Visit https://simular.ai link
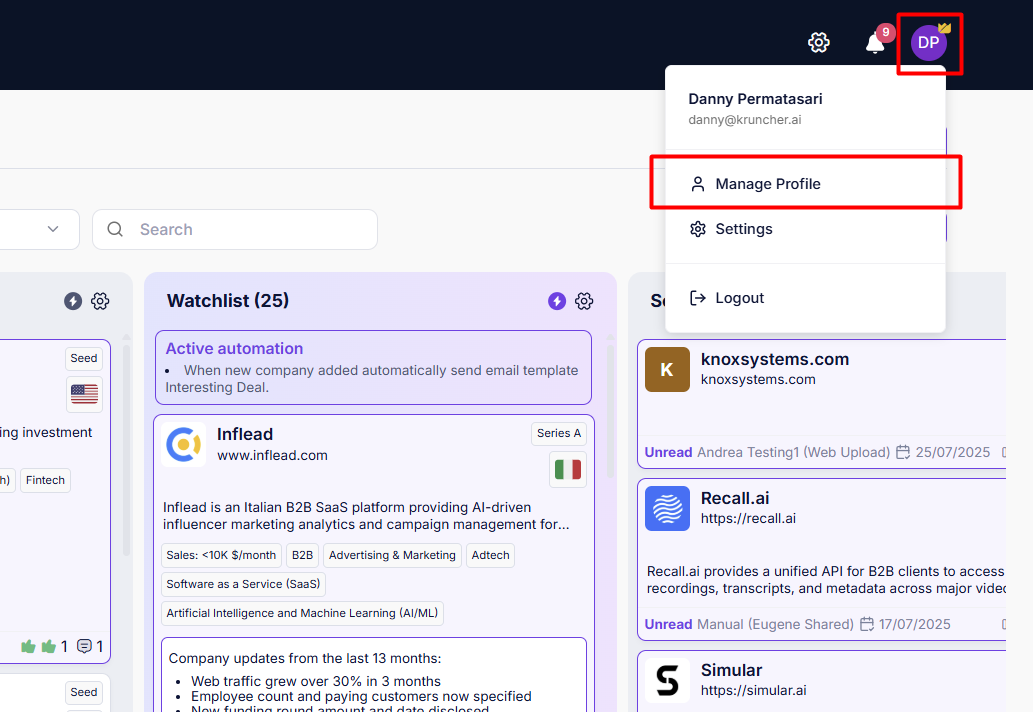 pos(753,690)
